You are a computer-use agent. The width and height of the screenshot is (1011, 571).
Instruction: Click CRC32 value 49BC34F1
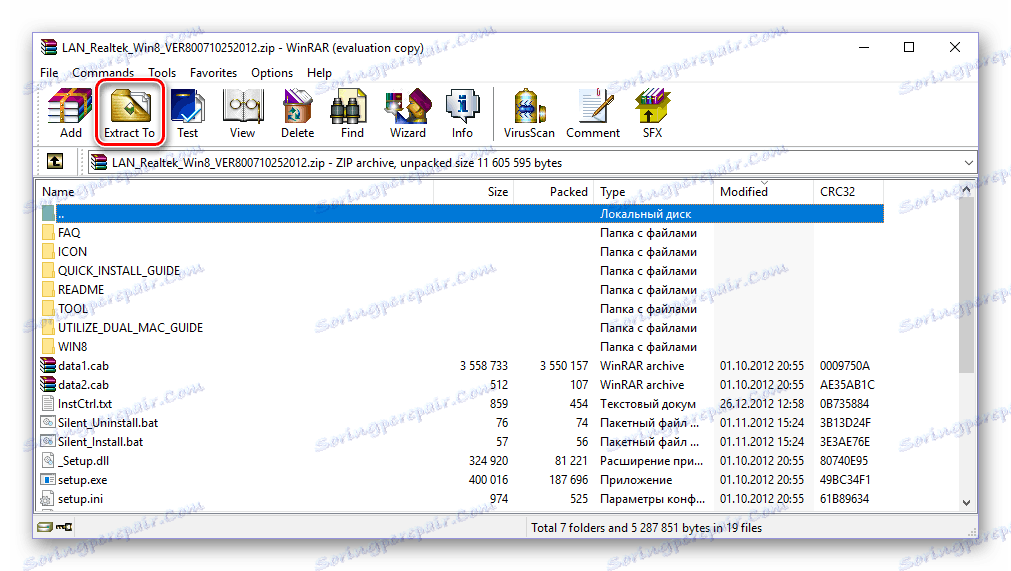pos(845,479)
